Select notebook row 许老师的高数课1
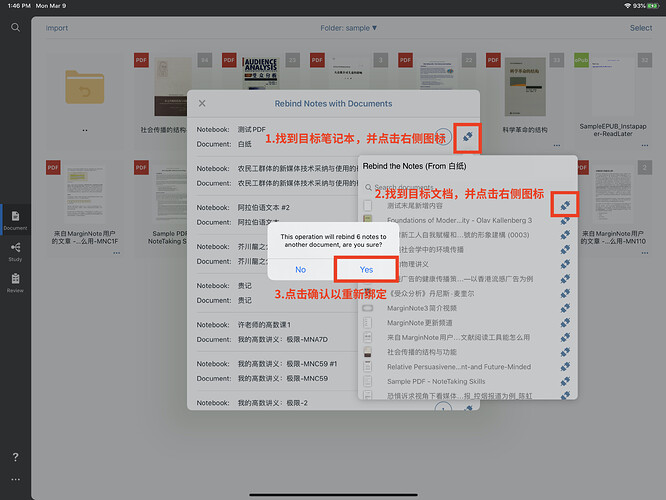666x500 pixels. click(x=274, y=332)
